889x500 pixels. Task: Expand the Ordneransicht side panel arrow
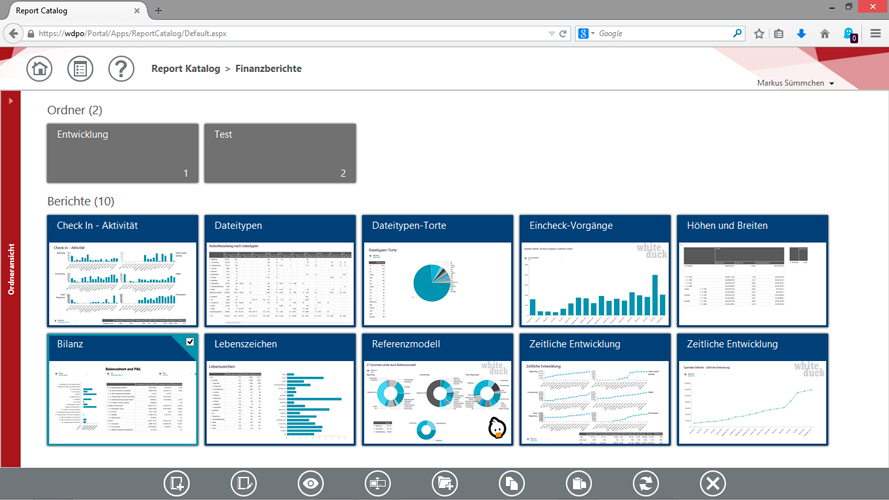pyautogui.click(x=10, y=101)
